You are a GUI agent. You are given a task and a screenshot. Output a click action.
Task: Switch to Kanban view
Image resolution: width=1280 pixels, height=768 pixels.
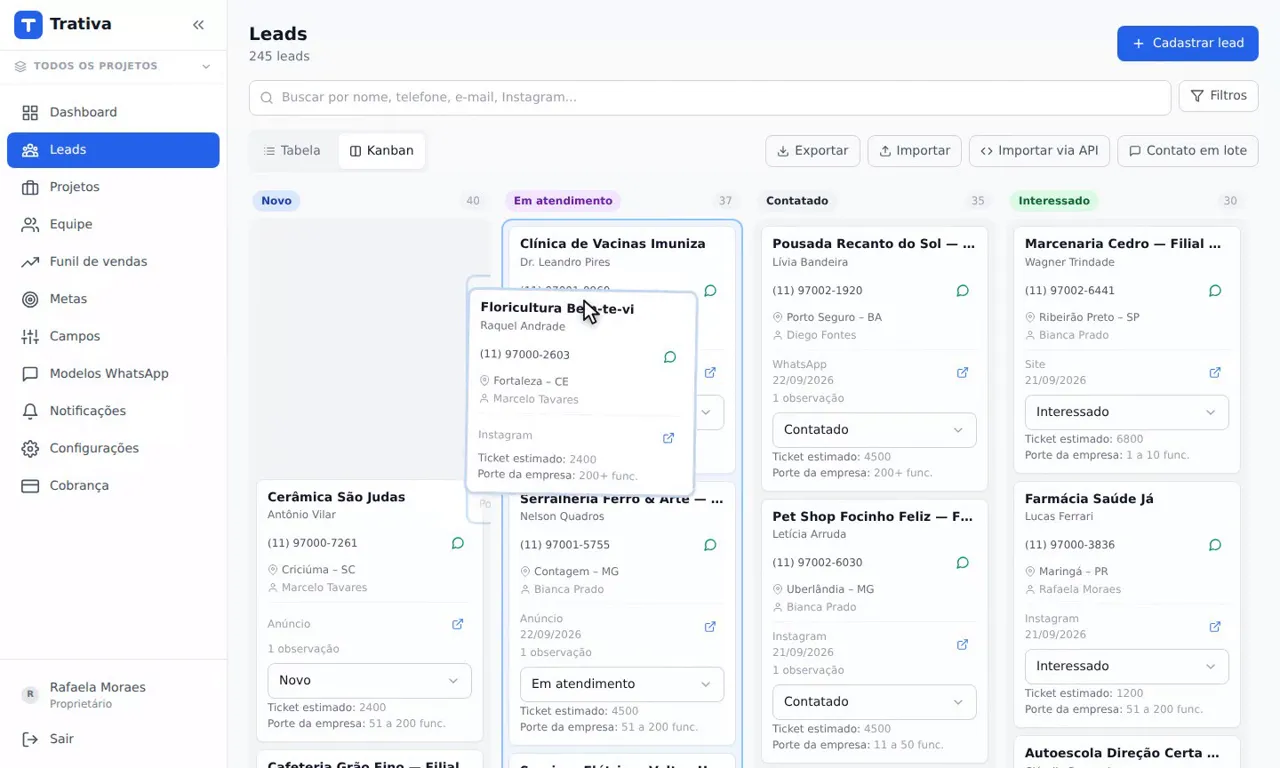[x=381, y=151]
